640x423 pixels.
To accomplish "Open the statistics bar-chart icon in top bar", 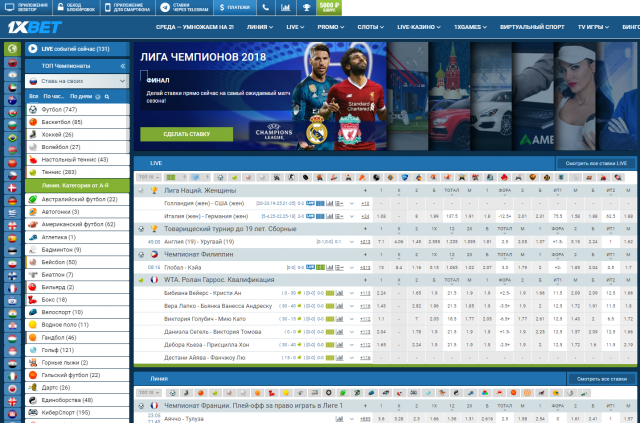I will pos(286,7).
